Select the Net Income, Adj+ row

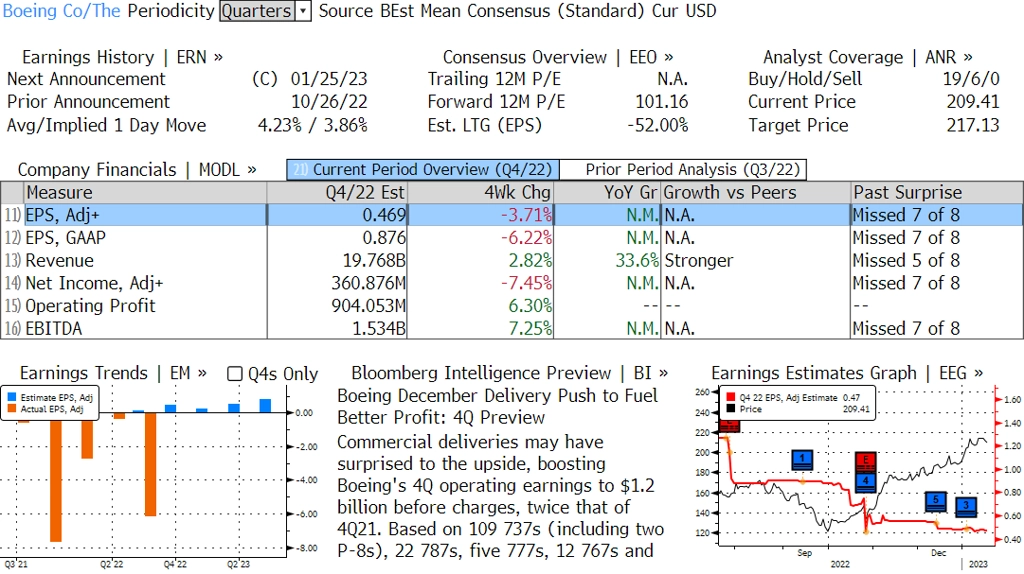coord(512,283)
